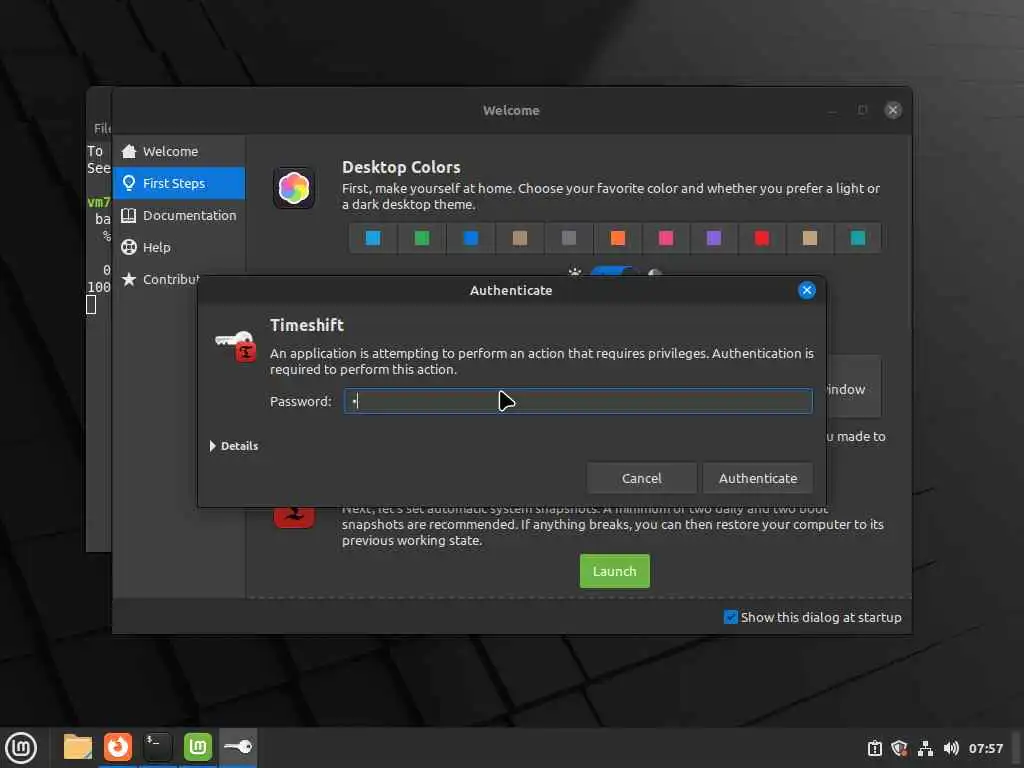The image size is (1024, 768).
Task: Select the pink desktop color swatch
Action: [x=665, y=238]
